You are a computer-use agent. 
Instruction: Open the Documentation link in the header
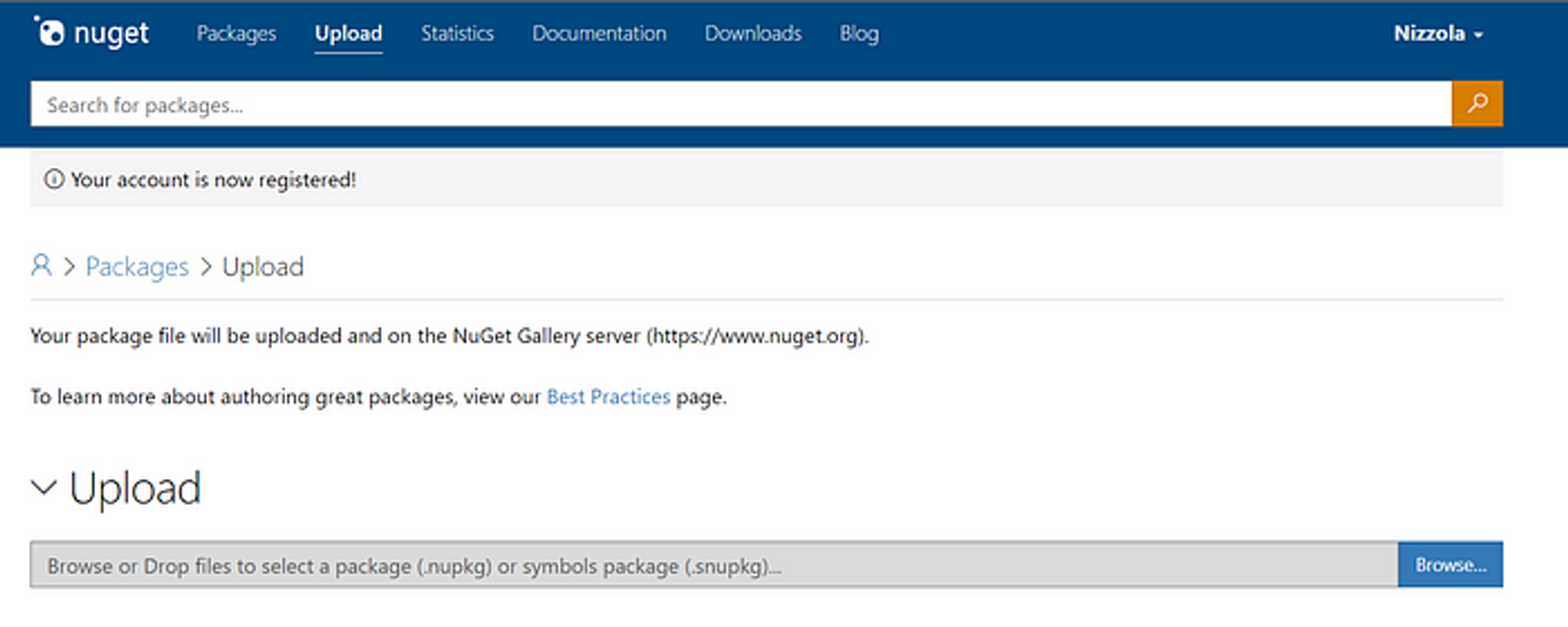(599, 34)
